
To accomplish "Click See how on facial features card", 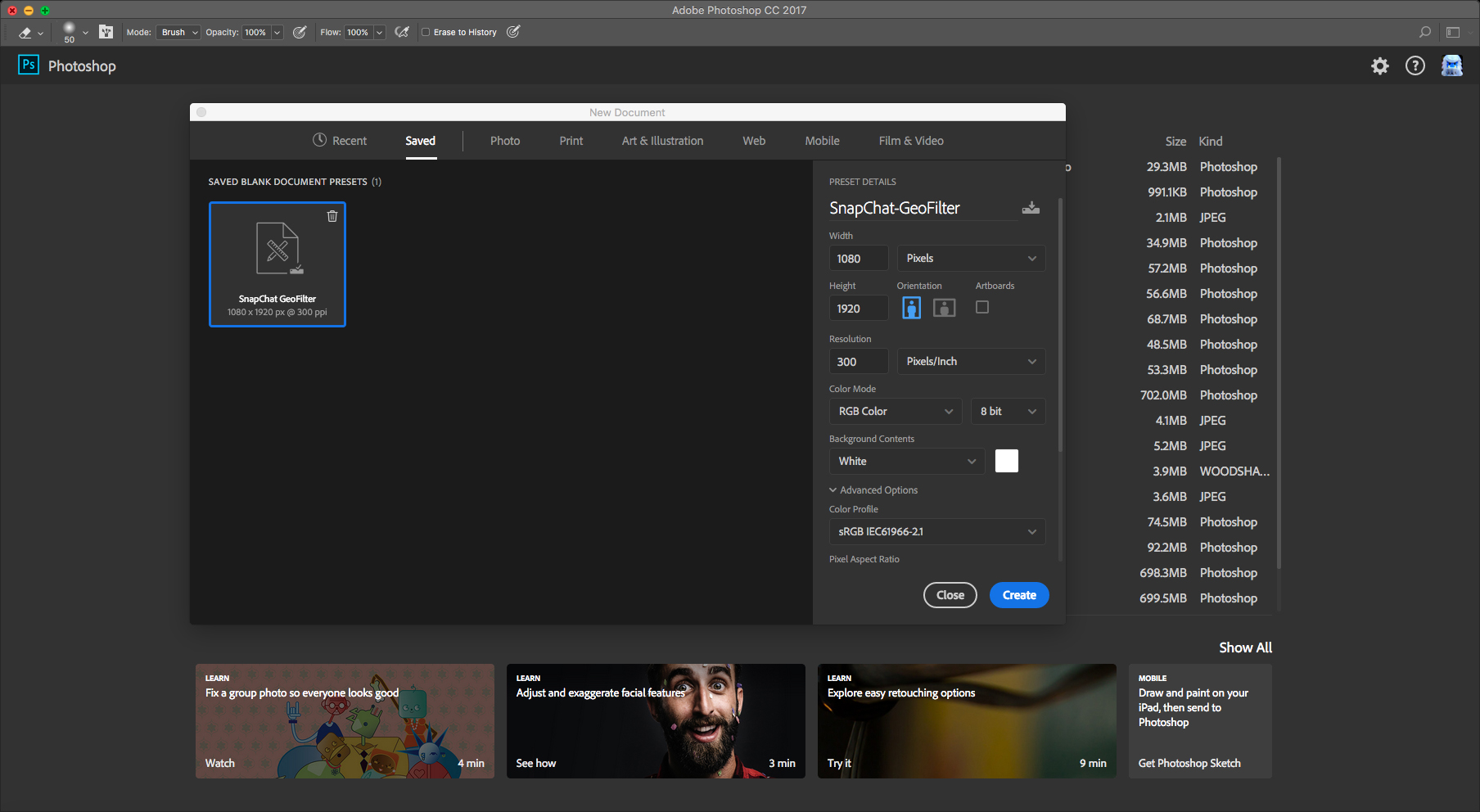I will pos(536,763).
